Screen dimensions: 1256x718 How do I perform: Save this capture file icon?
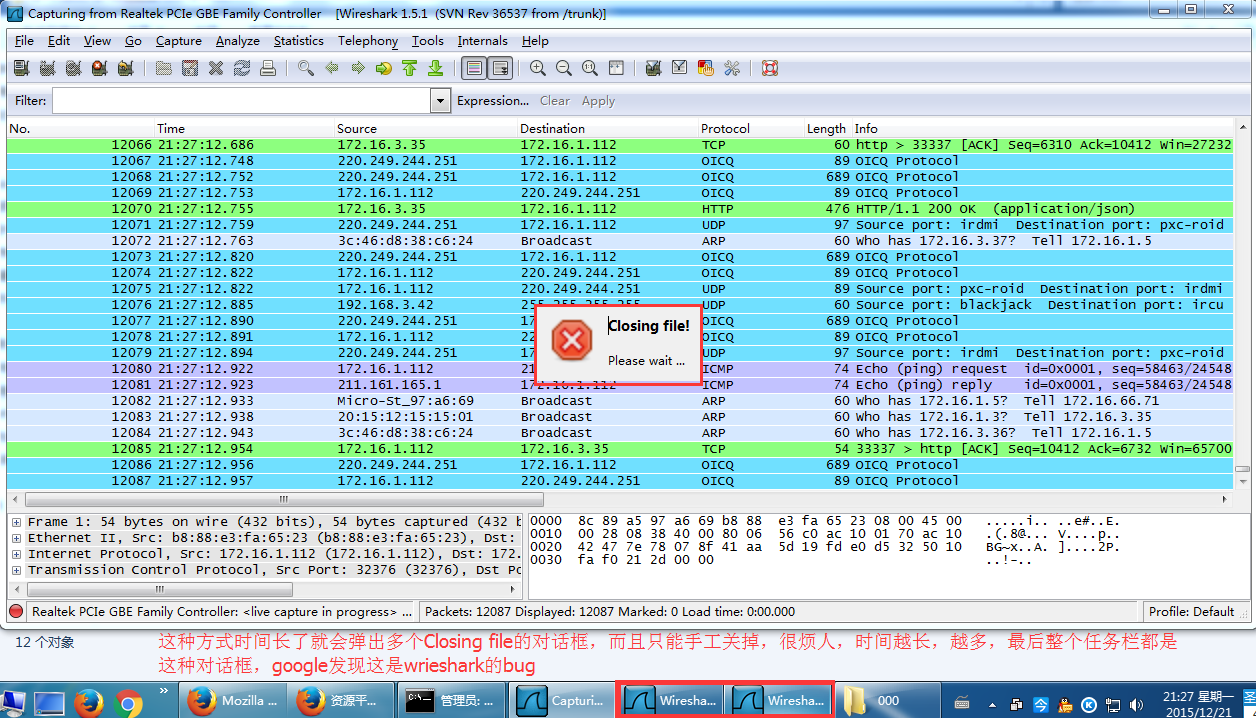tap(190, 68)
